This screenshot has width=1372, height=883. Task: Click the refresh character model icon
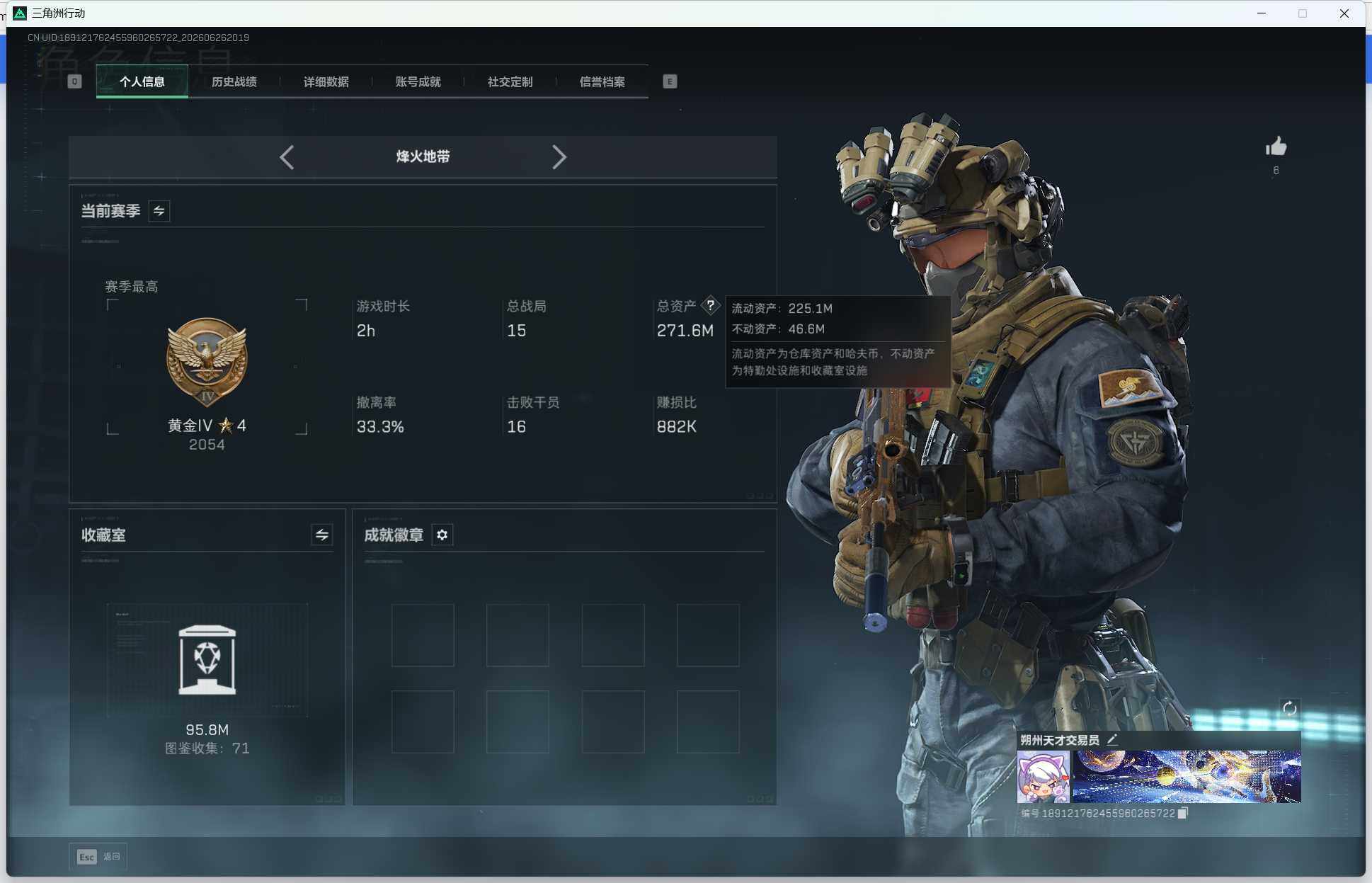pyautogui.click(x=1289, y=708)
